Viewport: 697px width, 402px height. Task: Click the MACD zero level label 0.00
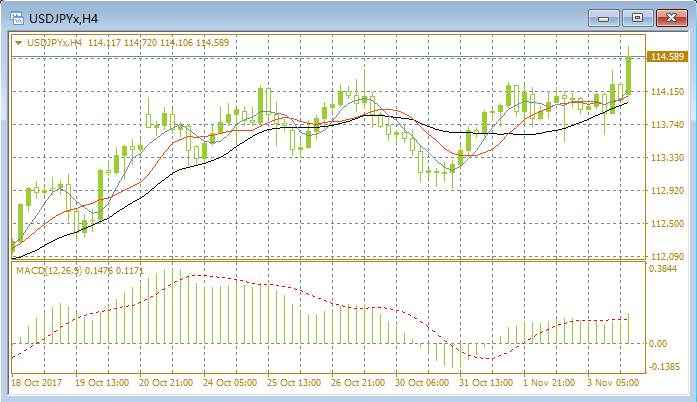658,344
